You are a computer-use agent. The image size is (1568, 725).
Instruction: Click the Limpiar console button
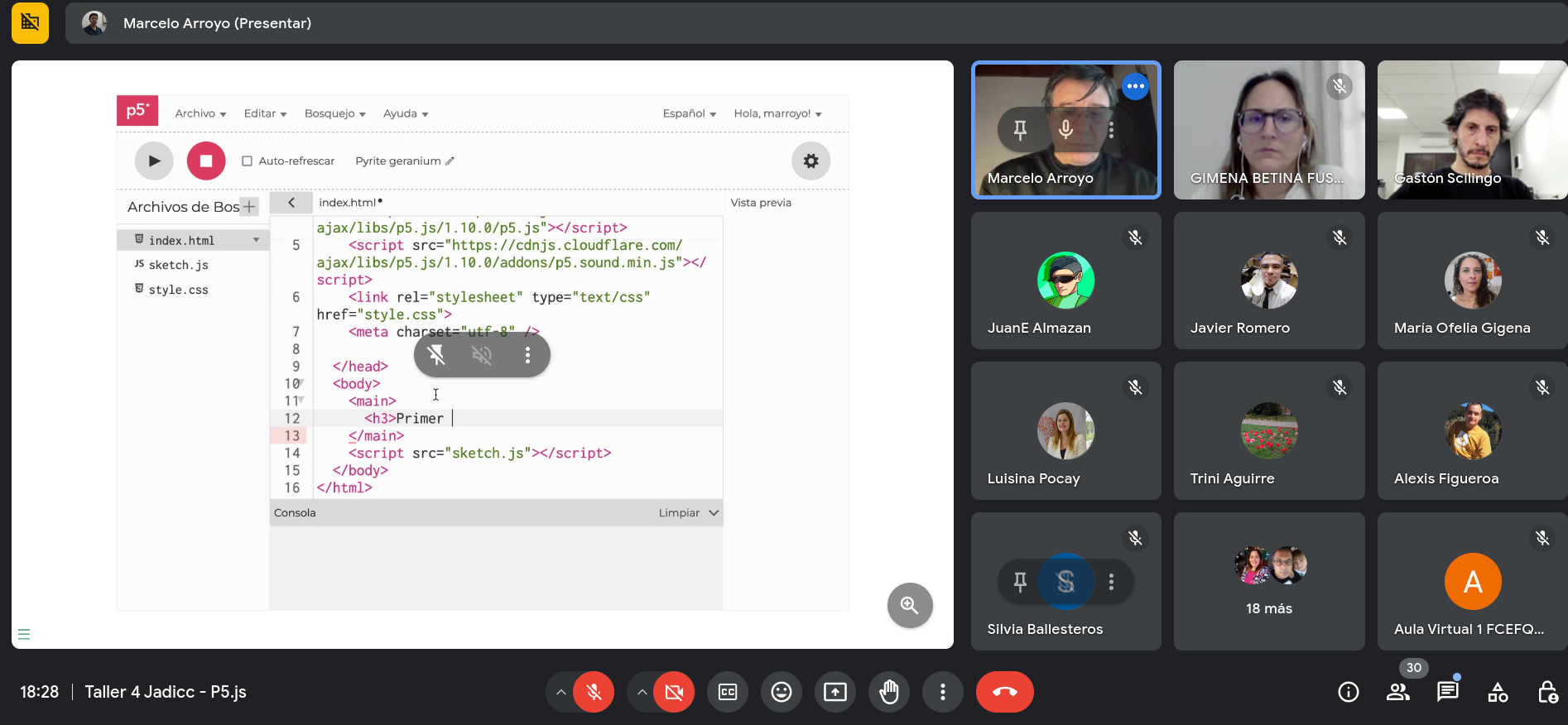(x=679, y=512)
